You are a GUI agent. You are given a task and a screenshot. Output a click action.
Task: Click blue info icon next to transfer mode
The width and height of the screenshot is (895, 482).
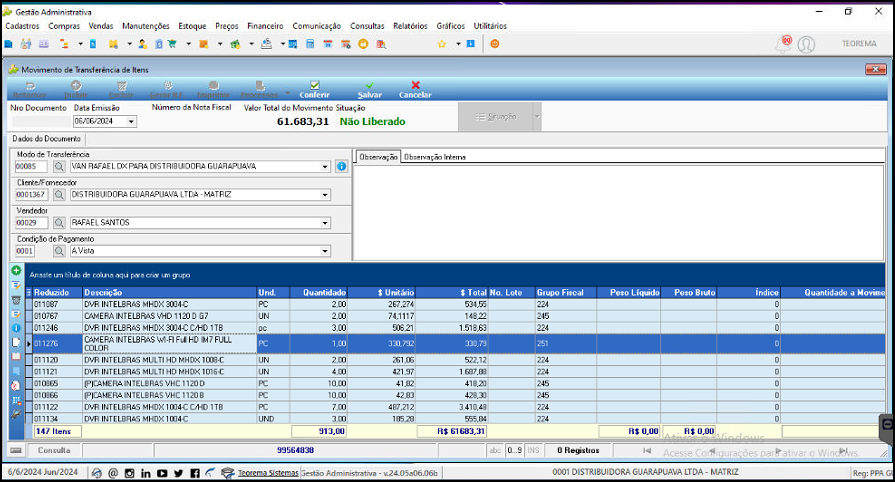[341, 166]
